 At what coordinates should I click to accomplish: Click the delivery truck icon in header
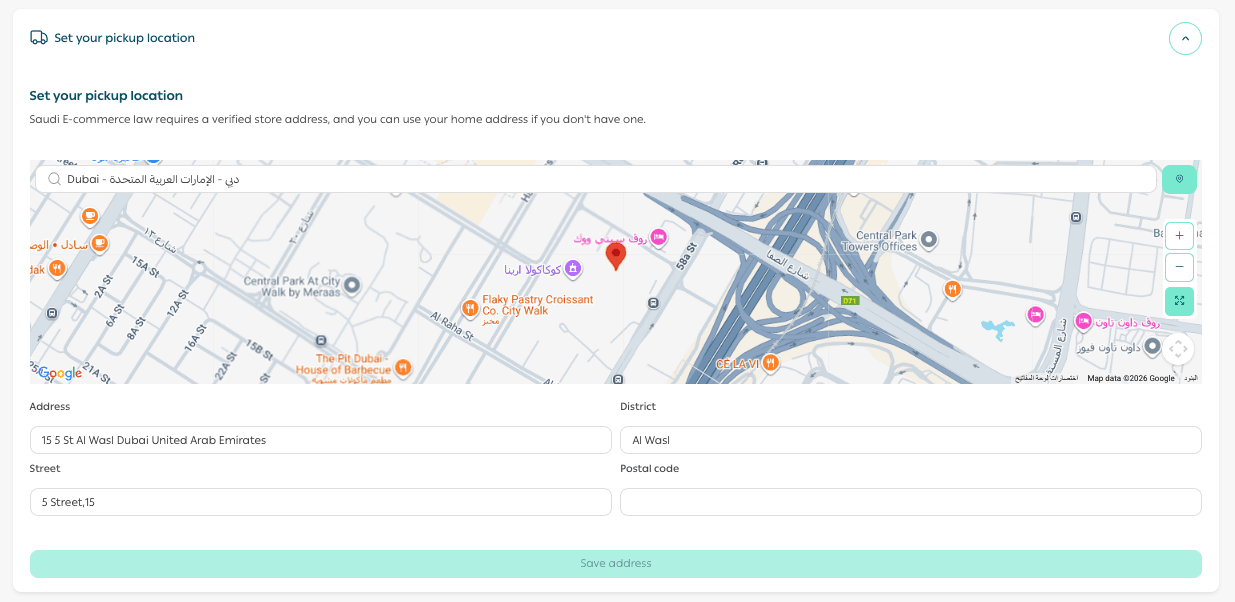(x=39, y=38)
